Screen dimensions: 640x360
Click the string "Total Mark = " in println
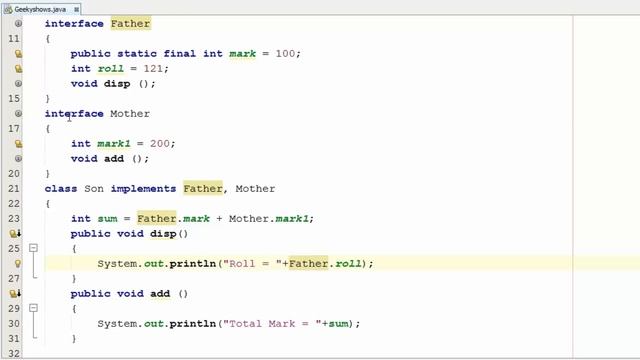(272, 324)
